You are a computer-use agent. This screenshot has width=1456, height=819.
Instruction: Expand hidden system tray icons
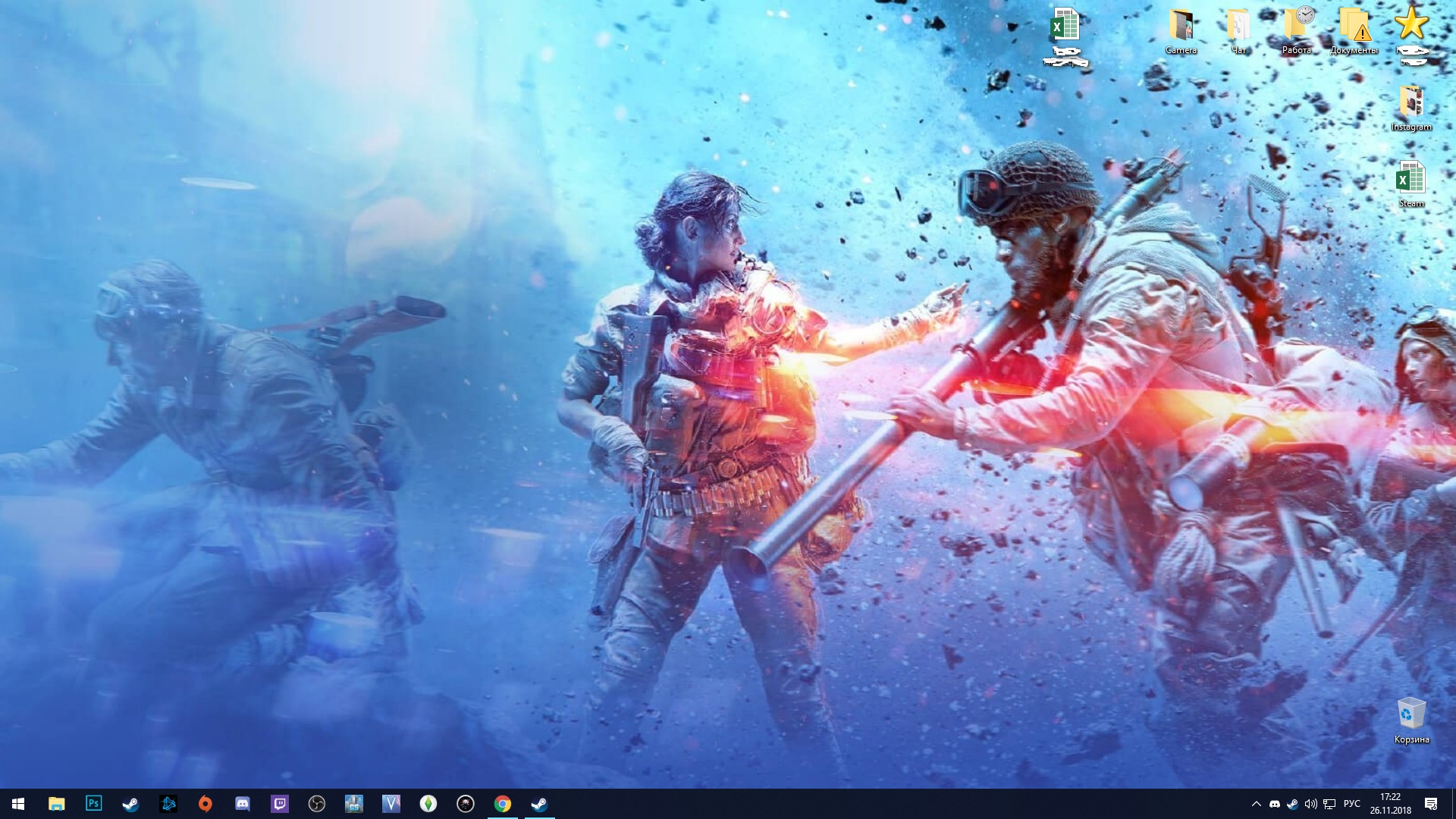pos(1256,804)
